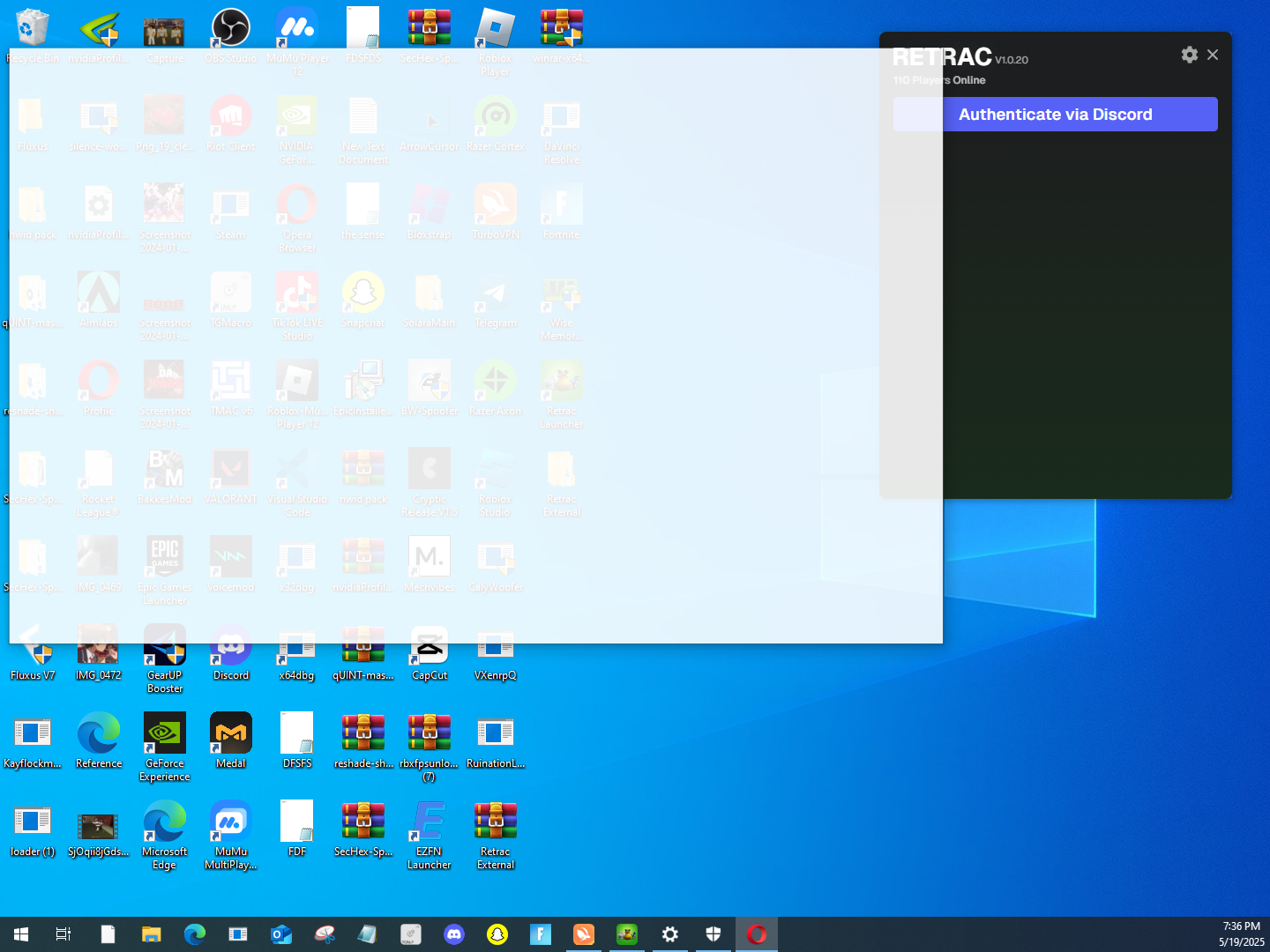Open Settings gear in the taskbar
The width and height of the screenshot is (1270, 952).
[670, 934]
